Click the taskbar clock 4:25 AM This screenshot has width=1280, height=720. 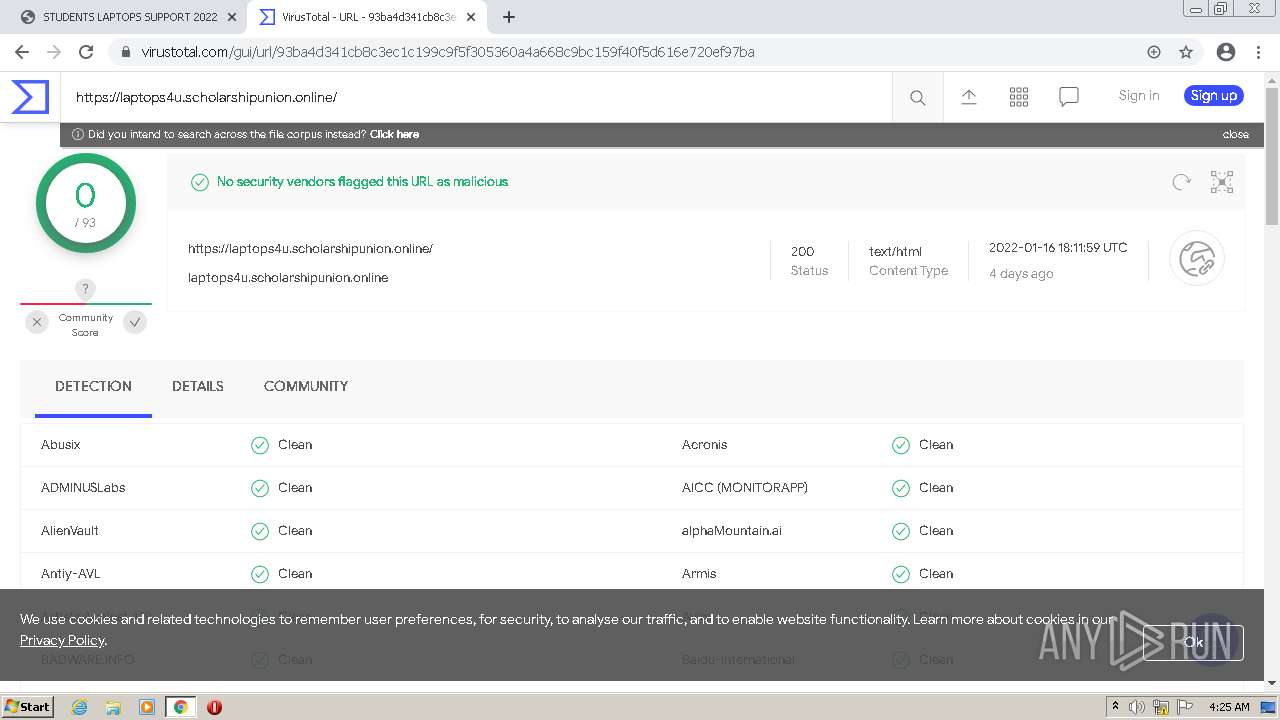[x=1229, y=707]
